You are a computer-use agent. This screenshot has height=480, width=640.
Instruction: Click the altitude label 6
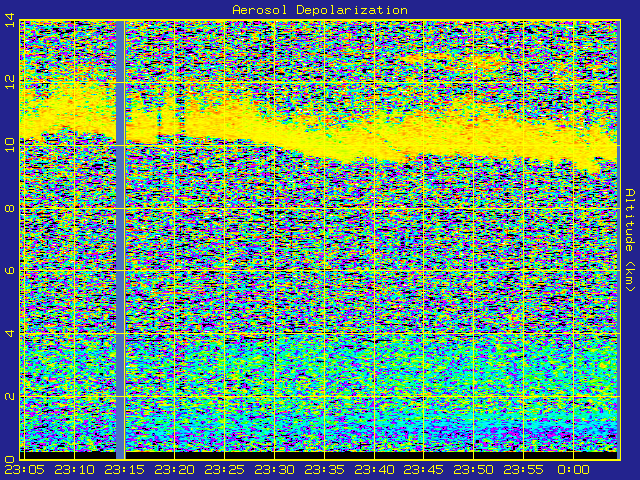(10, 271)
